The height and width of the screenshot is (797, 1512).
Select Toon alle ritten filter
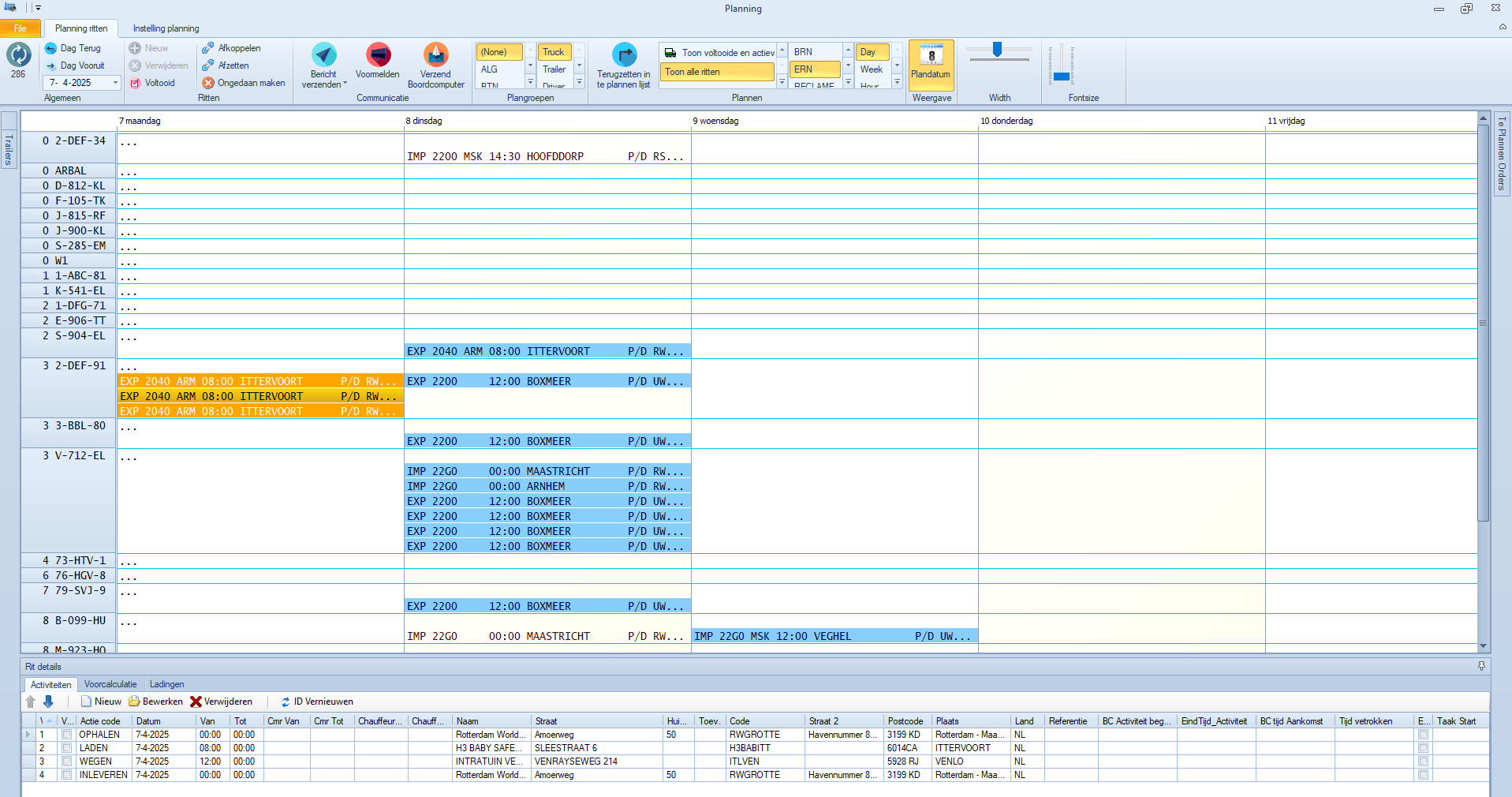[x=717, y=72]
